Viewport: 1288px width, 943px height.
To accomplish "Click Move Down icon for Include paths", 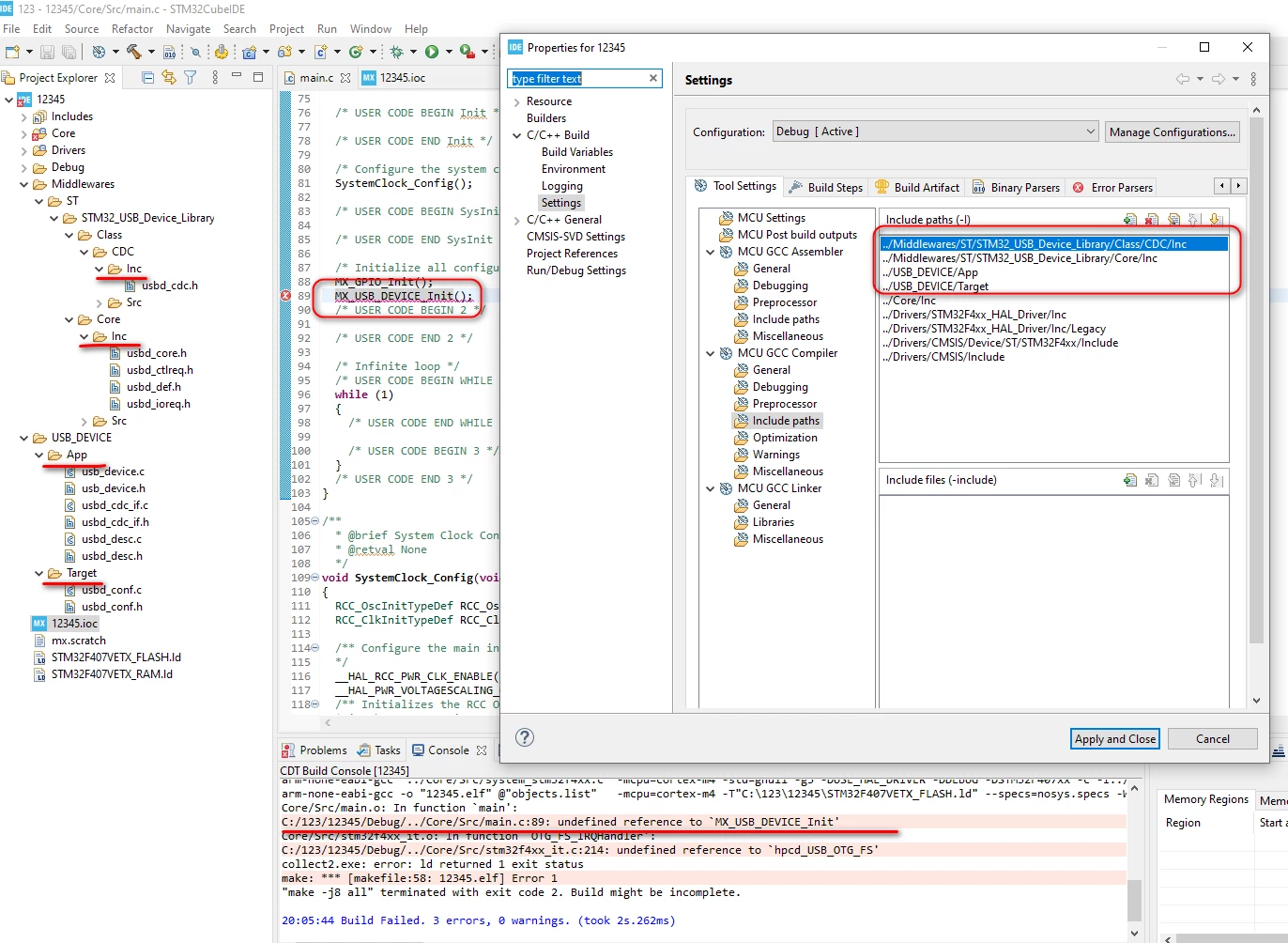I will (x=1216, y=220).
